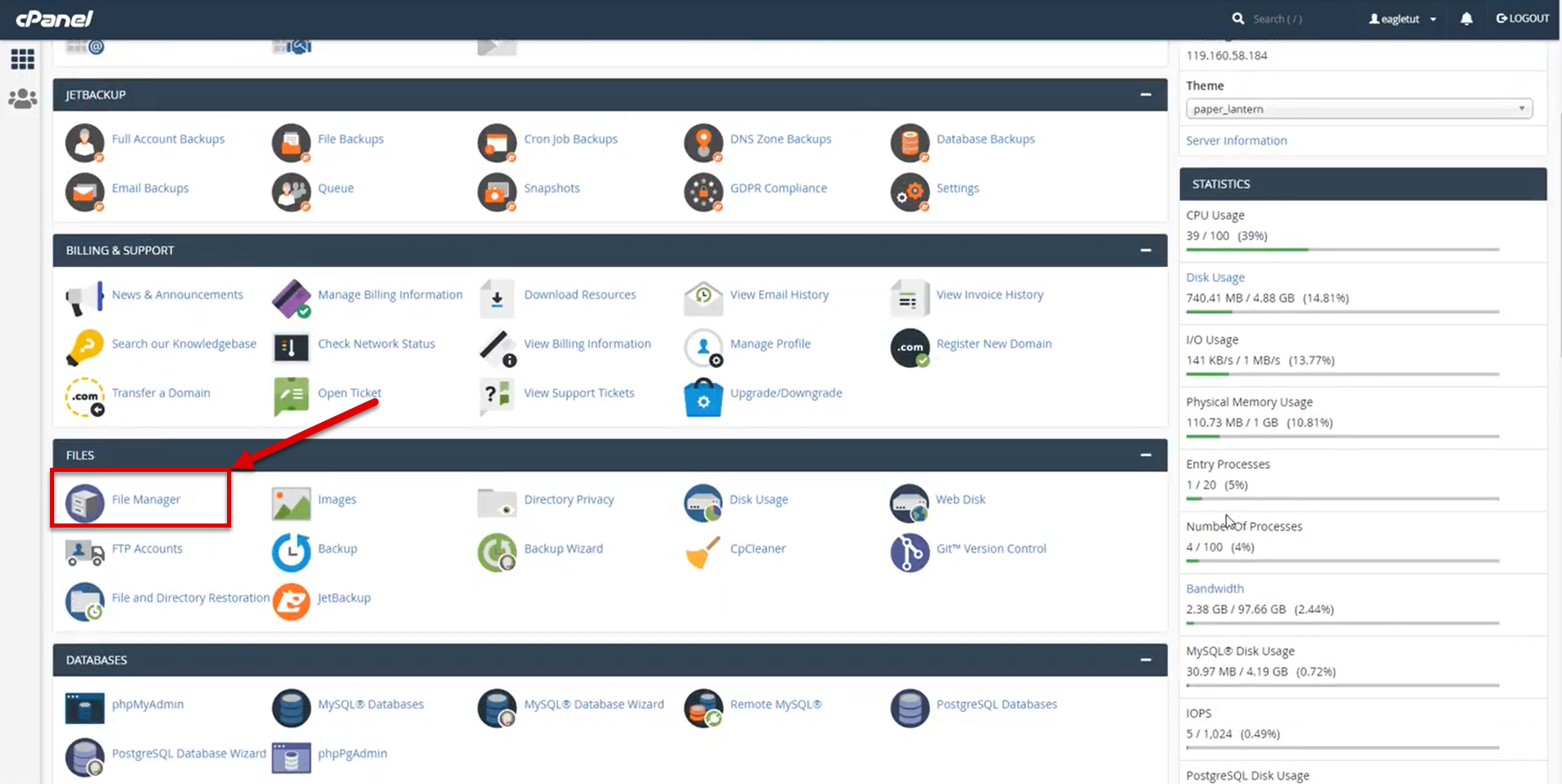Open the phpPgAdmin link
Screen dimensions: 1562x784
pos(352,754)
